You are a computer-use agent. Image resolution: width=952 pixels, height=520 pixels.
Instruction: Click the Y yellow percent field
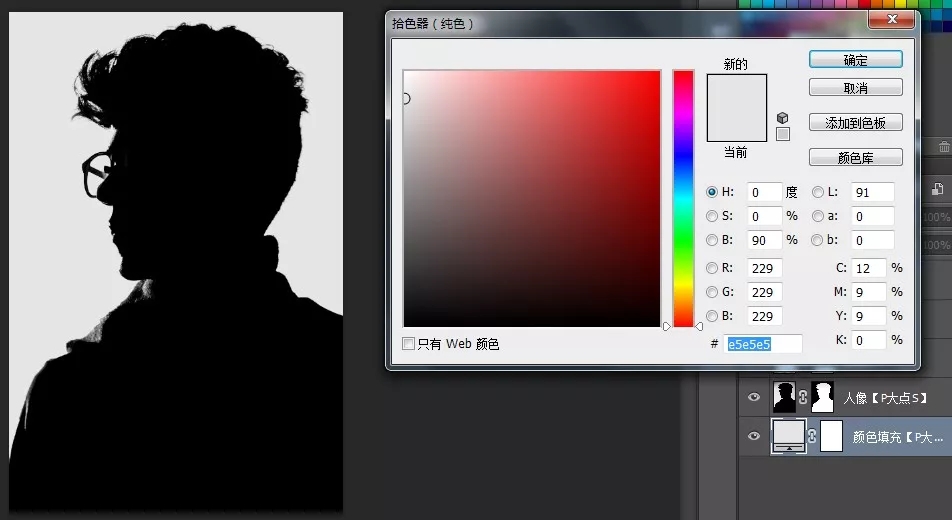pyautogui.click(x=868, y=316)
